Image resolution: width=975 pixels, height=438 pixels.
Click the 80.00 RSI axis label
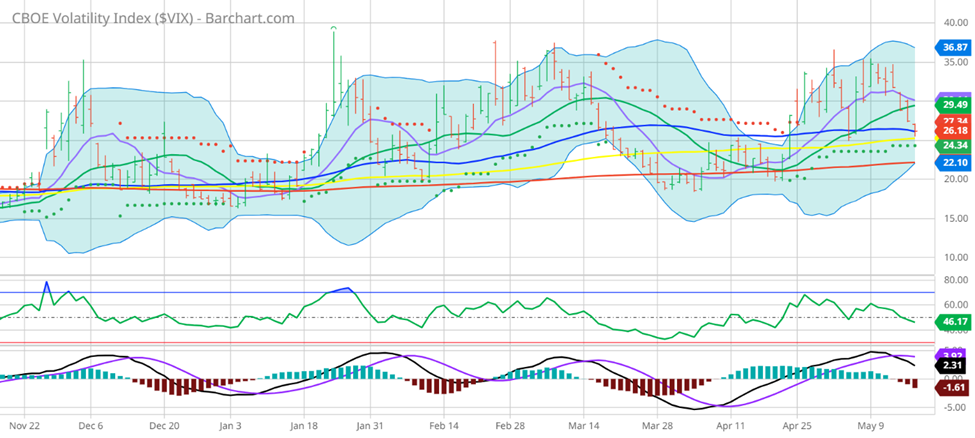[954, 280]
